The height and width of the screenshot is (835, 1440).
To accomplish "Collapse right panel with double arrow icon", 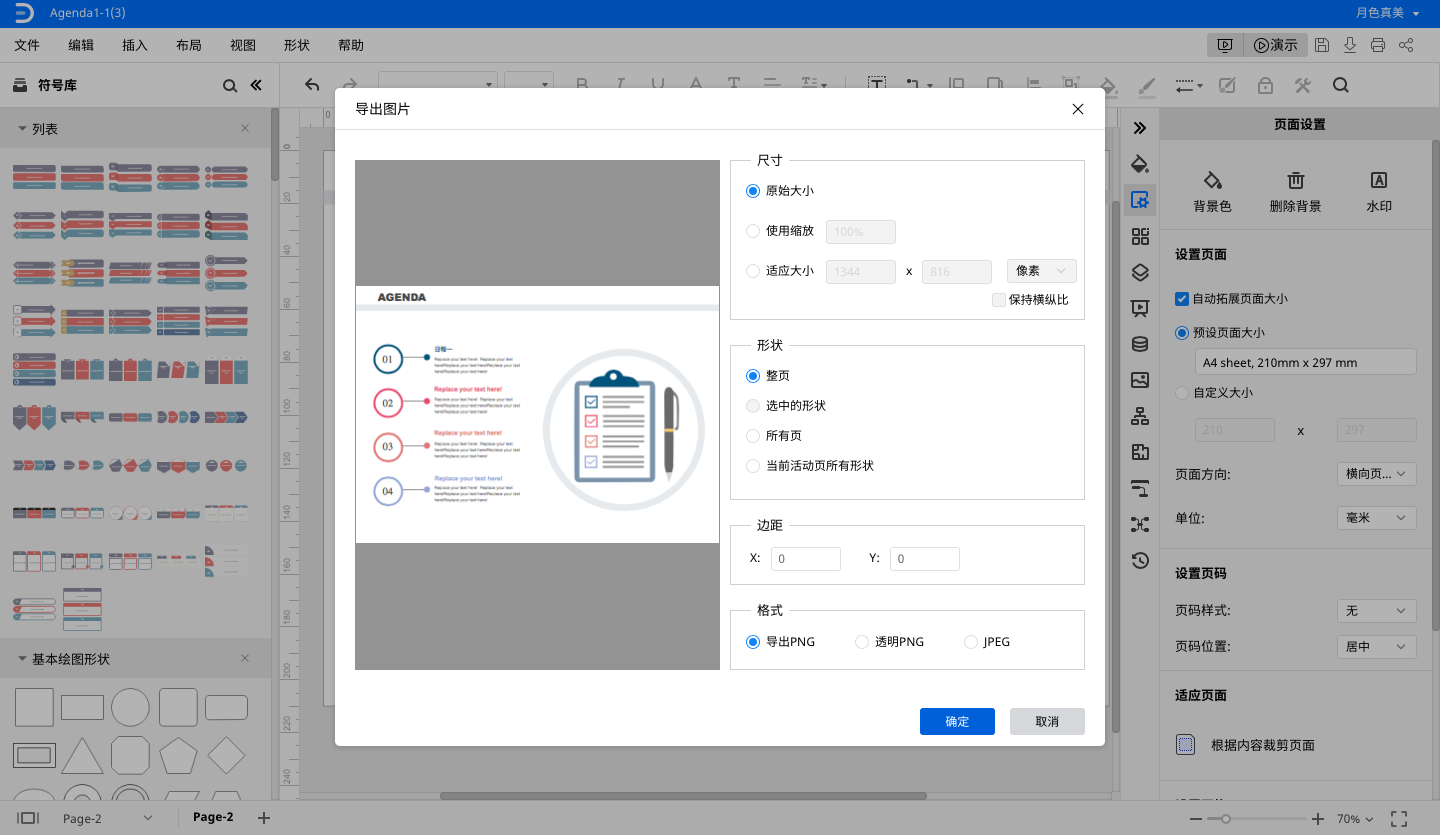I will [1140, 128].
